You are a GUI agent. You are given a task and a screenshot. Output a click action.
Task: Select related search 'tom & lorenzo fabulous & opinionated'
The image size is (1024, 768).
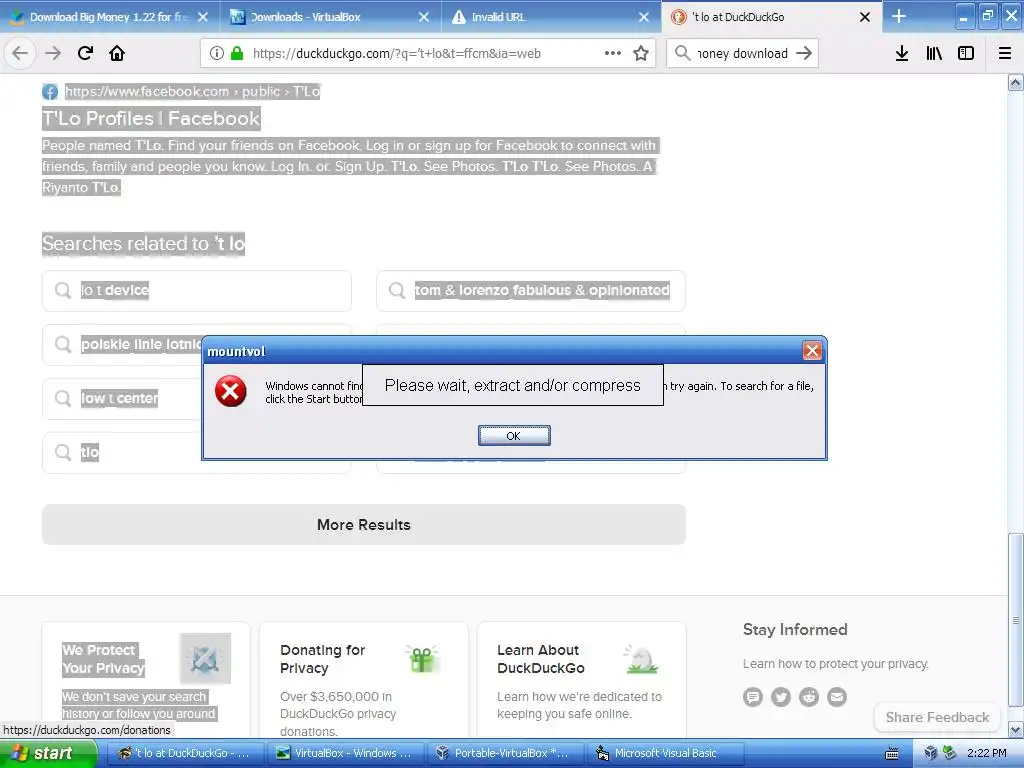(x=531, y=291)
